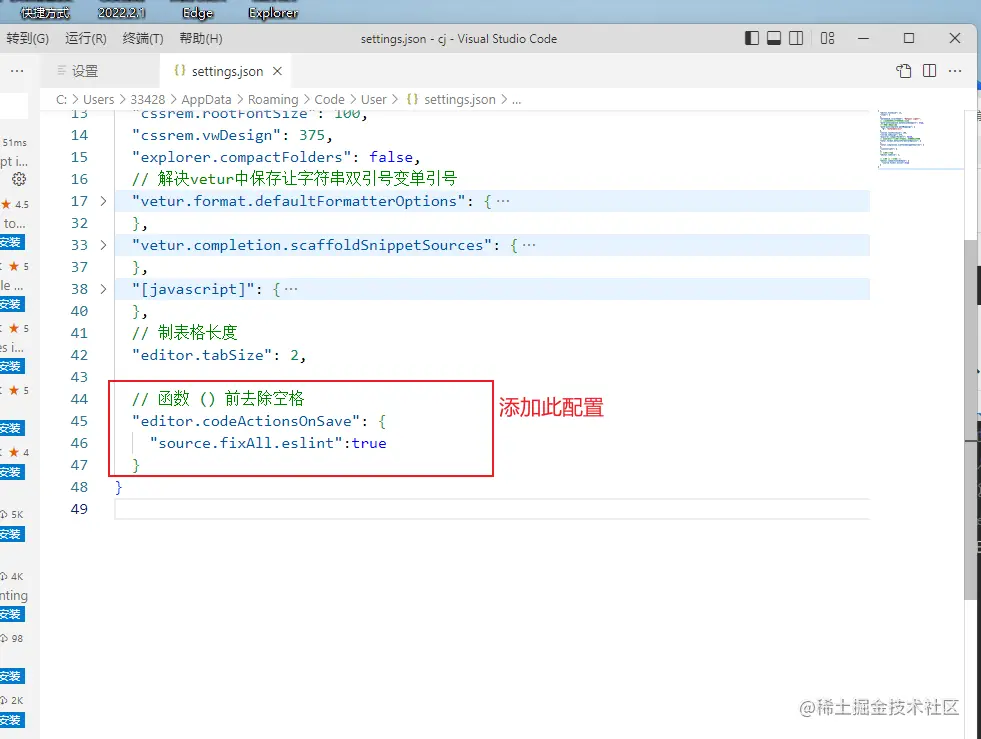Click the 33428 breadcrumb segment

click(148, 99)
